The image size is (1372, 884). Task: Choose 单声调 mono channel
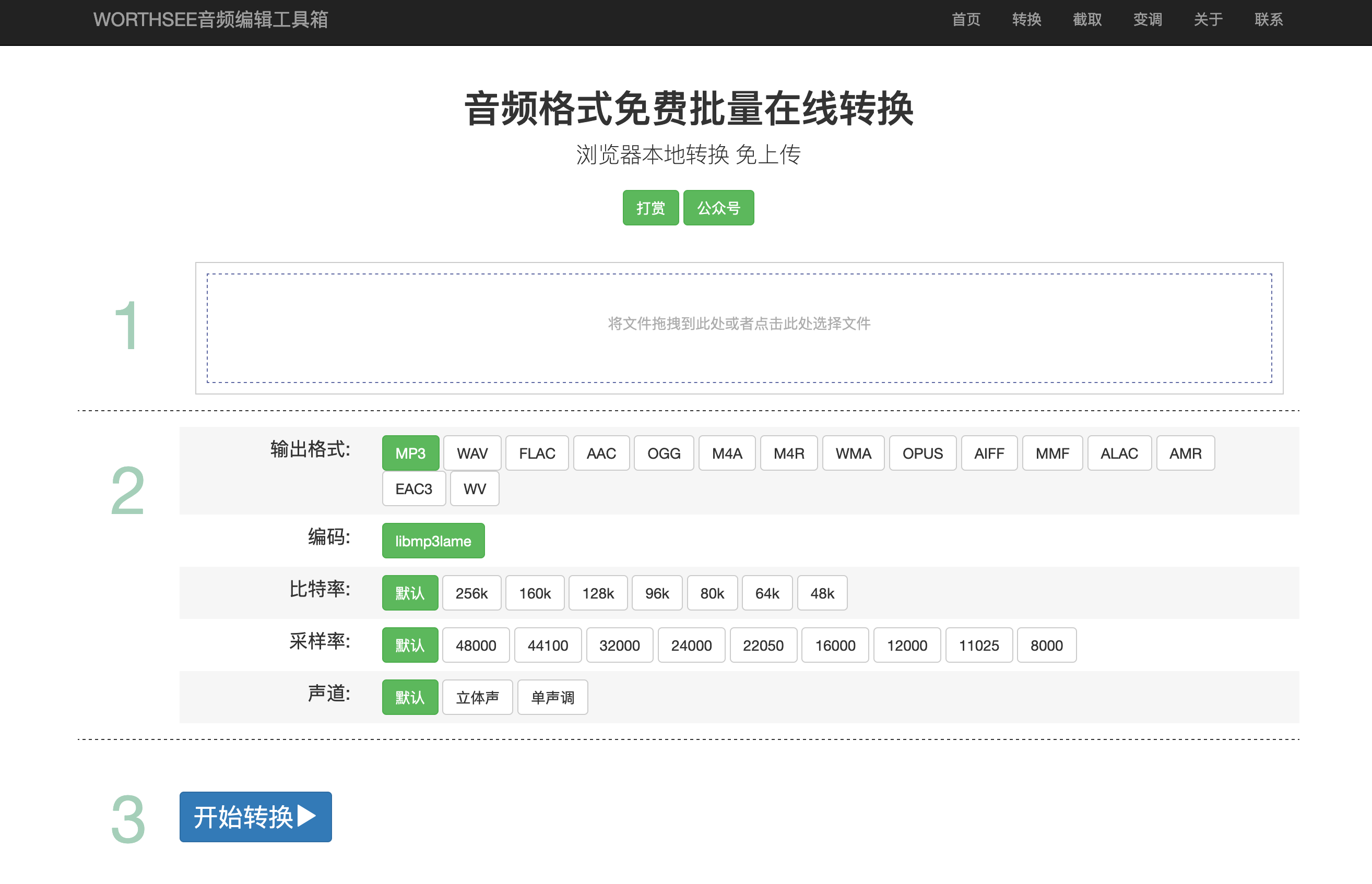pyautogui.click(x=552, y=697)
